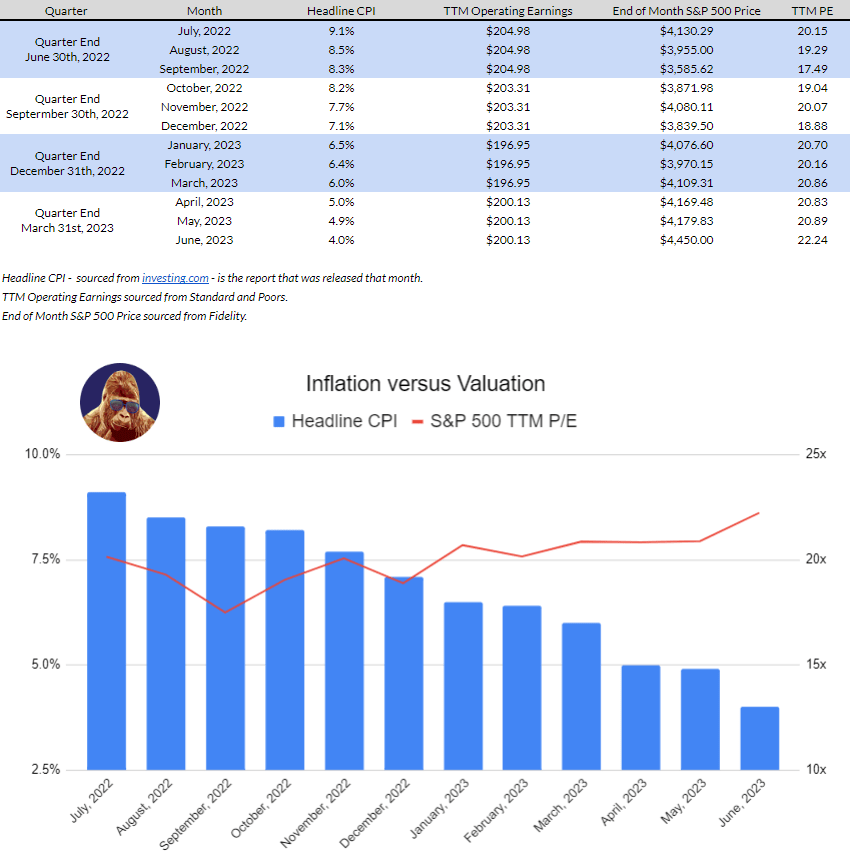Click the red S&P 500 TTM P/E legend marker
This screenshot has width=850, height=868.
(x=417, y=421)
